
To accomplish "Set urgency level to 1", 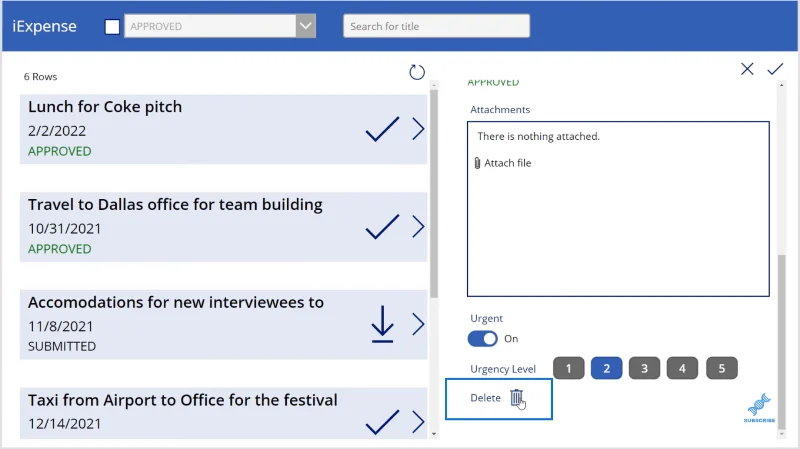I will pyautogui.click(x=568, y=368).
